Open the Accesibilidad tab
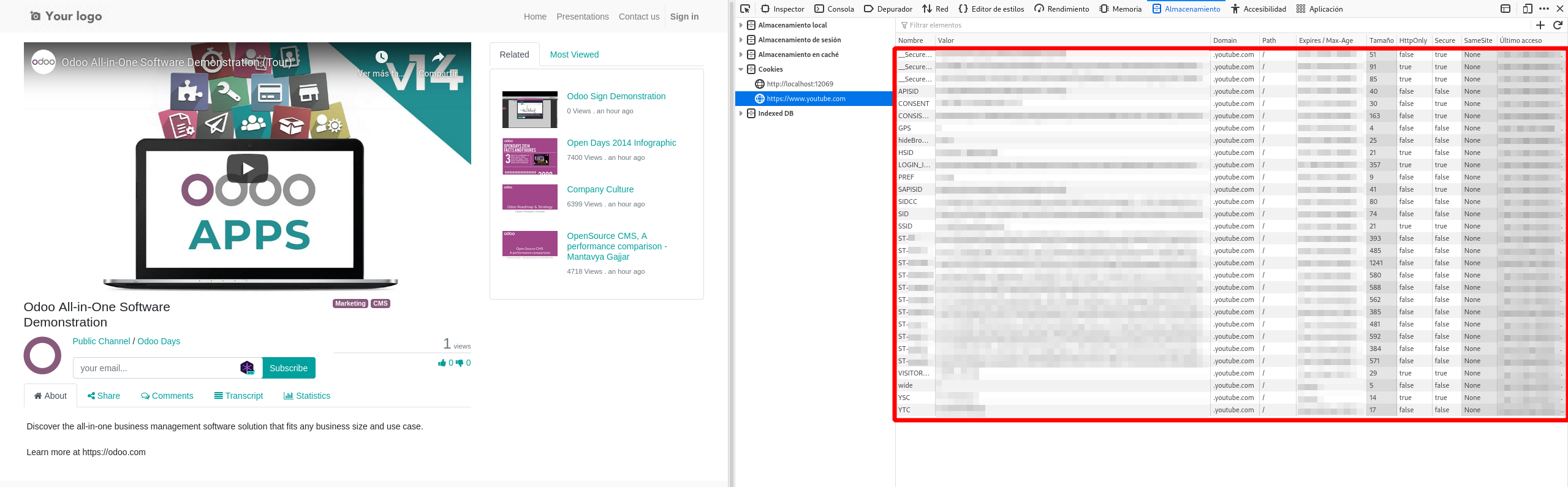 coord(1258,9)
